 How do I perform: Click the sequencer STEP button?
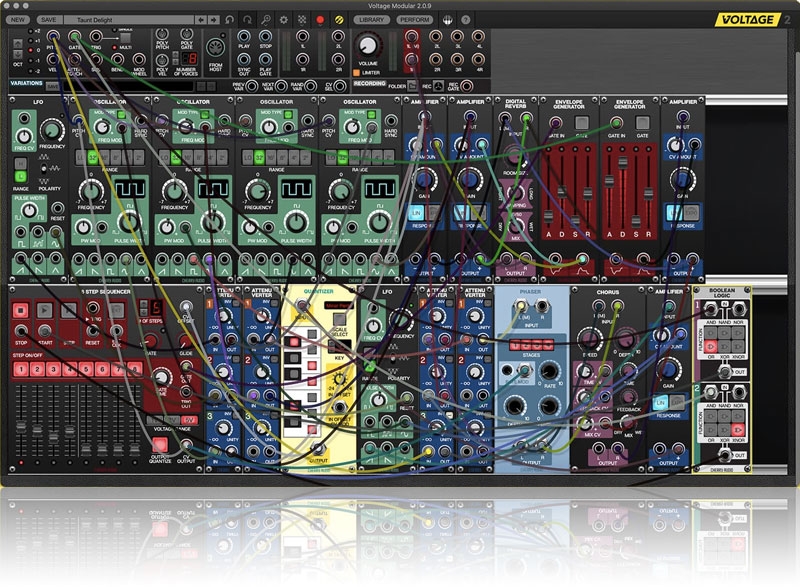[69, 310]
